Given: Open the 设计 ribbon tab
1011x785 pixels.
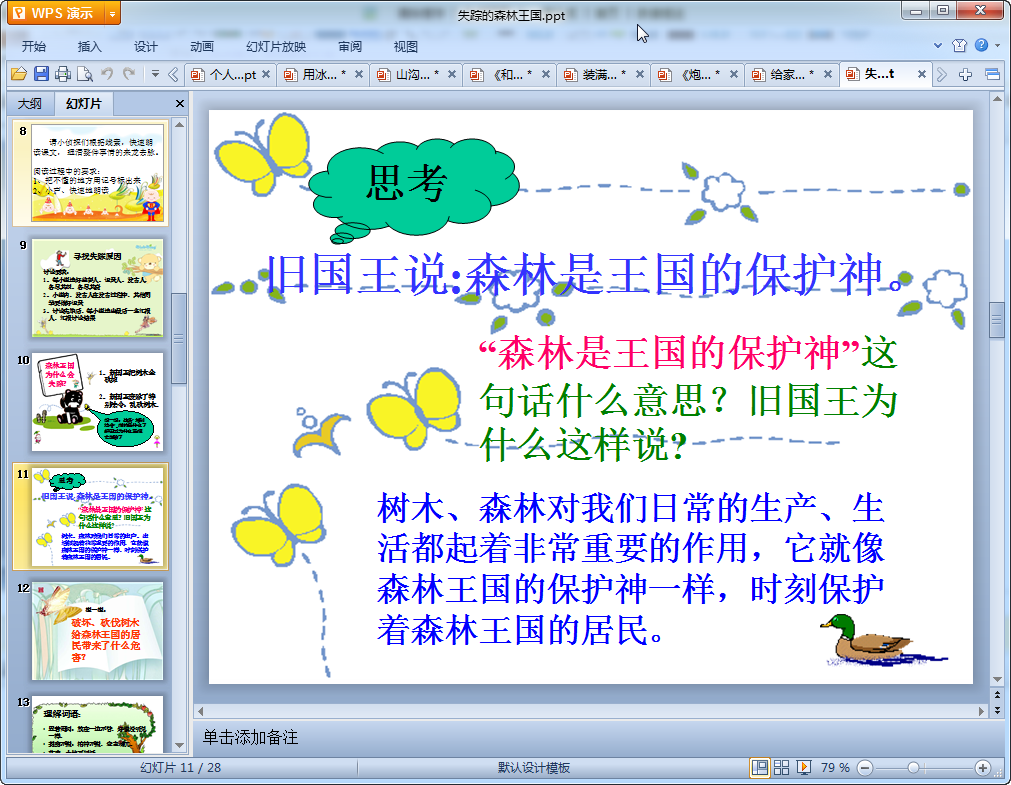Looking at the screenshot, I should coord(146,46).
